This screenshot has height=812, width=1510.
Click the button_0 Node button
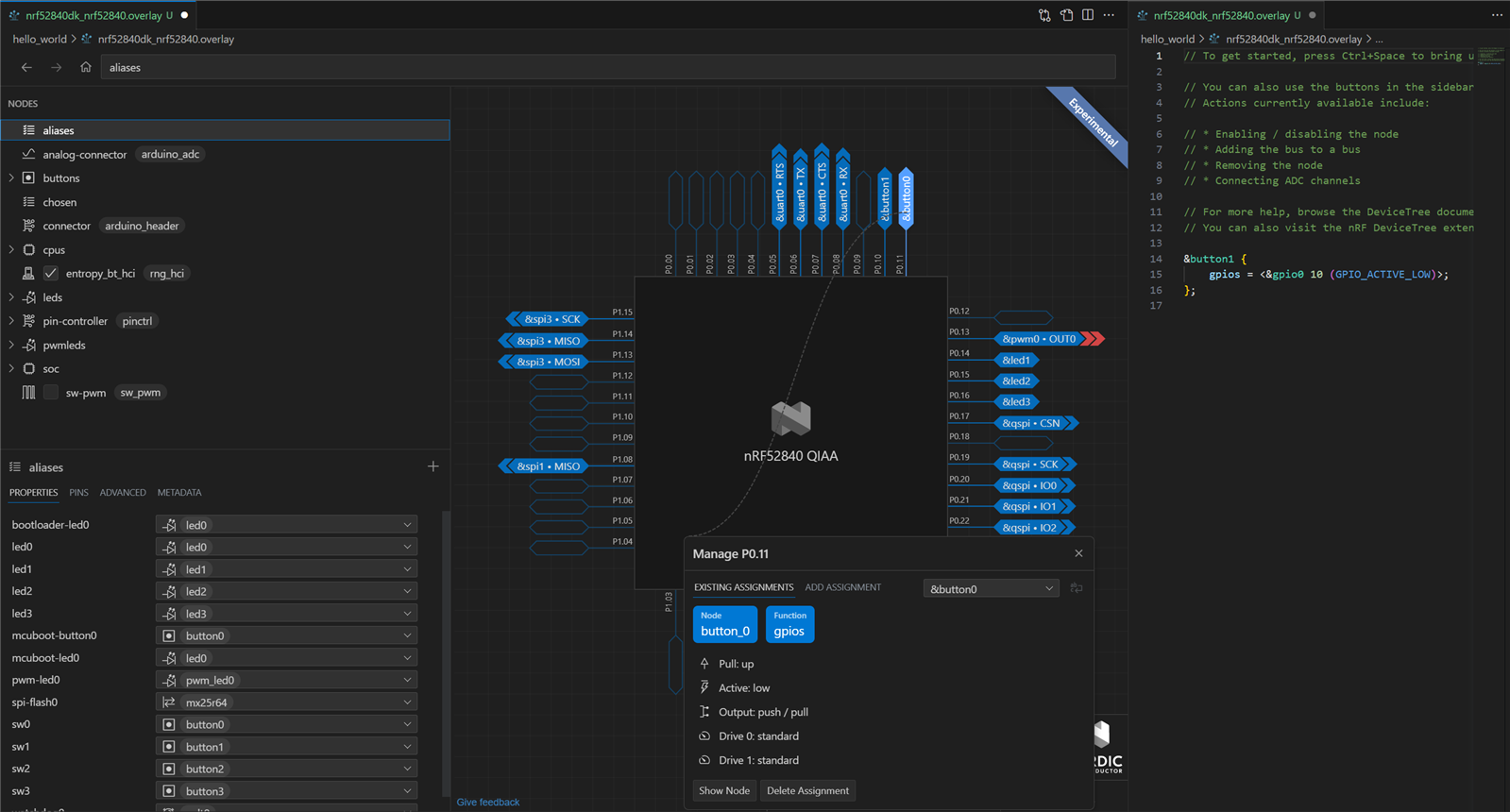point(725,624)
